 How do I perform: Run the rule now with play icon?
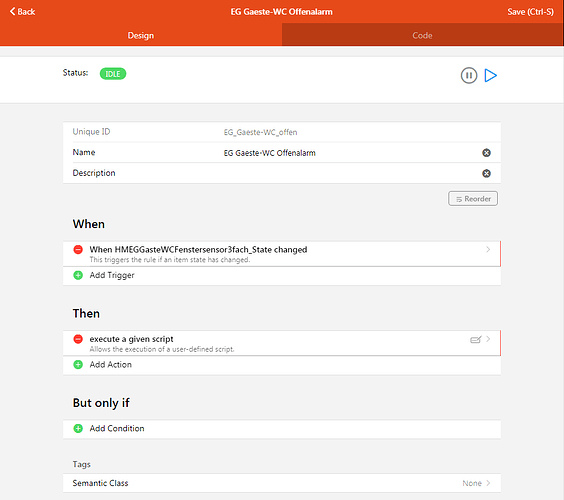tap(491, 76)
